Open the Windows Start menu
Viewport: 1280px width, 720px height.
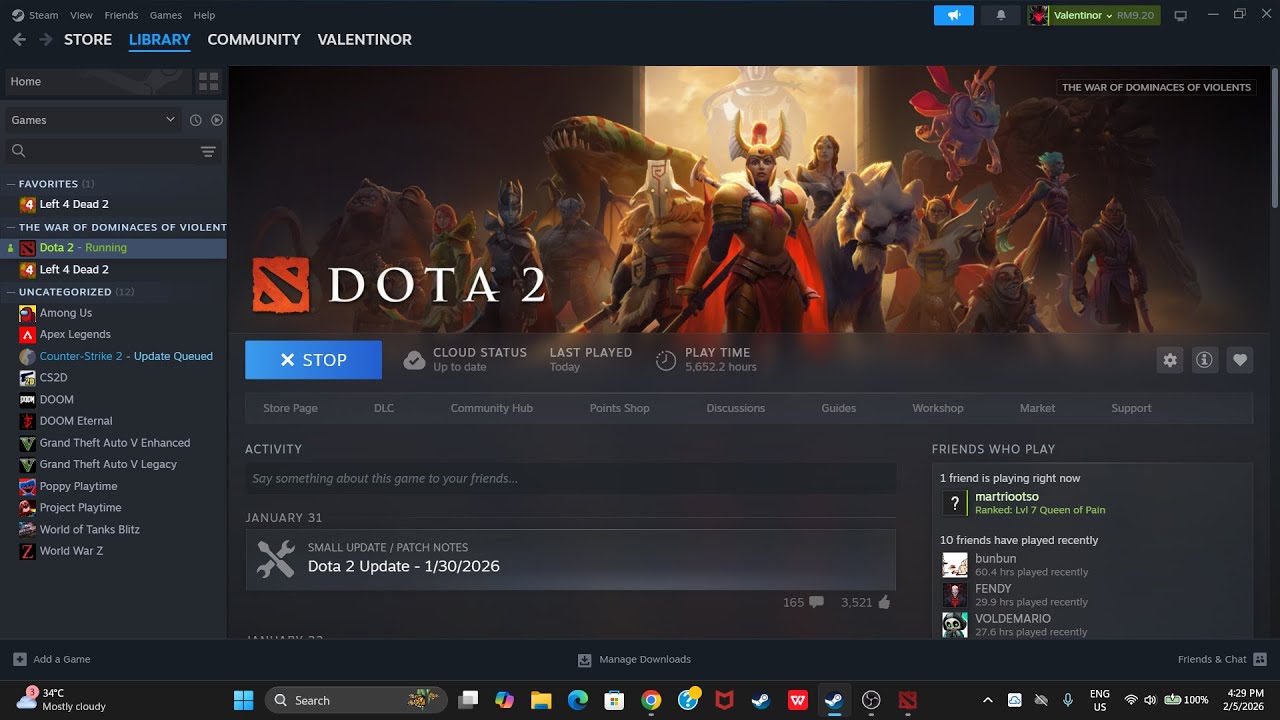[x=243, y=700]
